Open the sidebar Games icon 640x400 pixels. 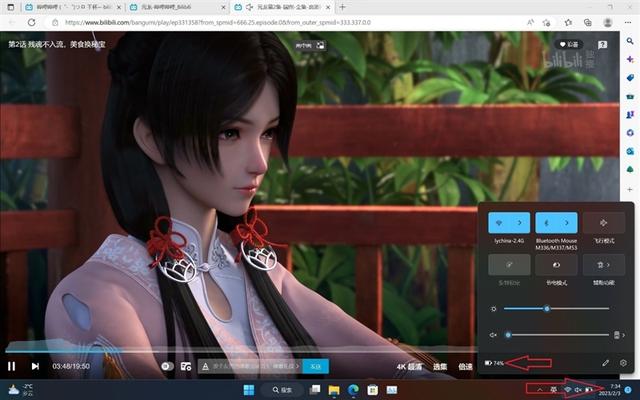630,115
